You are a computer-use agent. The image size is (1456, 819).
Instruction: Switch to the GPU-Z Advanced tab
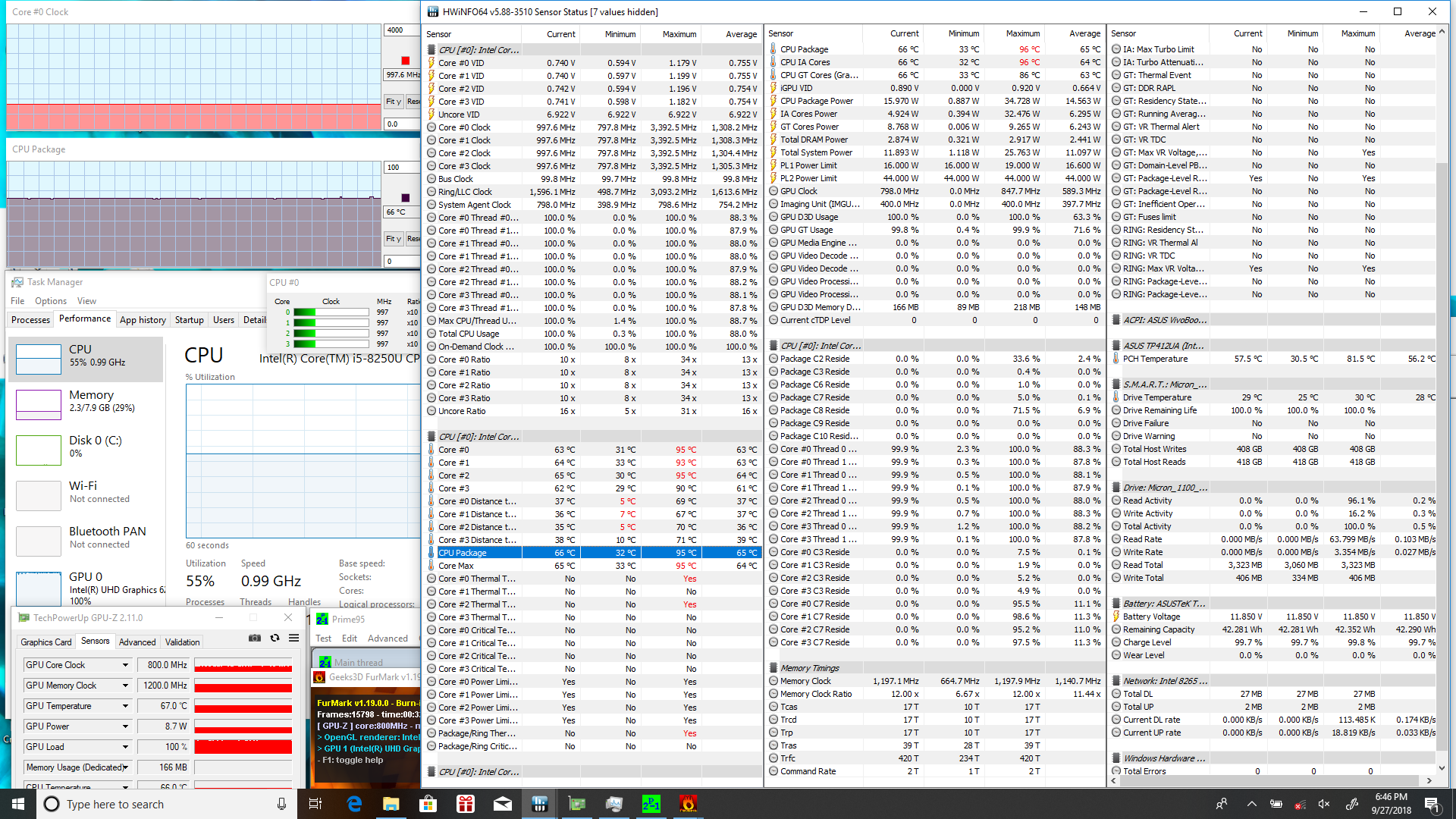click(x=137, y=642)
